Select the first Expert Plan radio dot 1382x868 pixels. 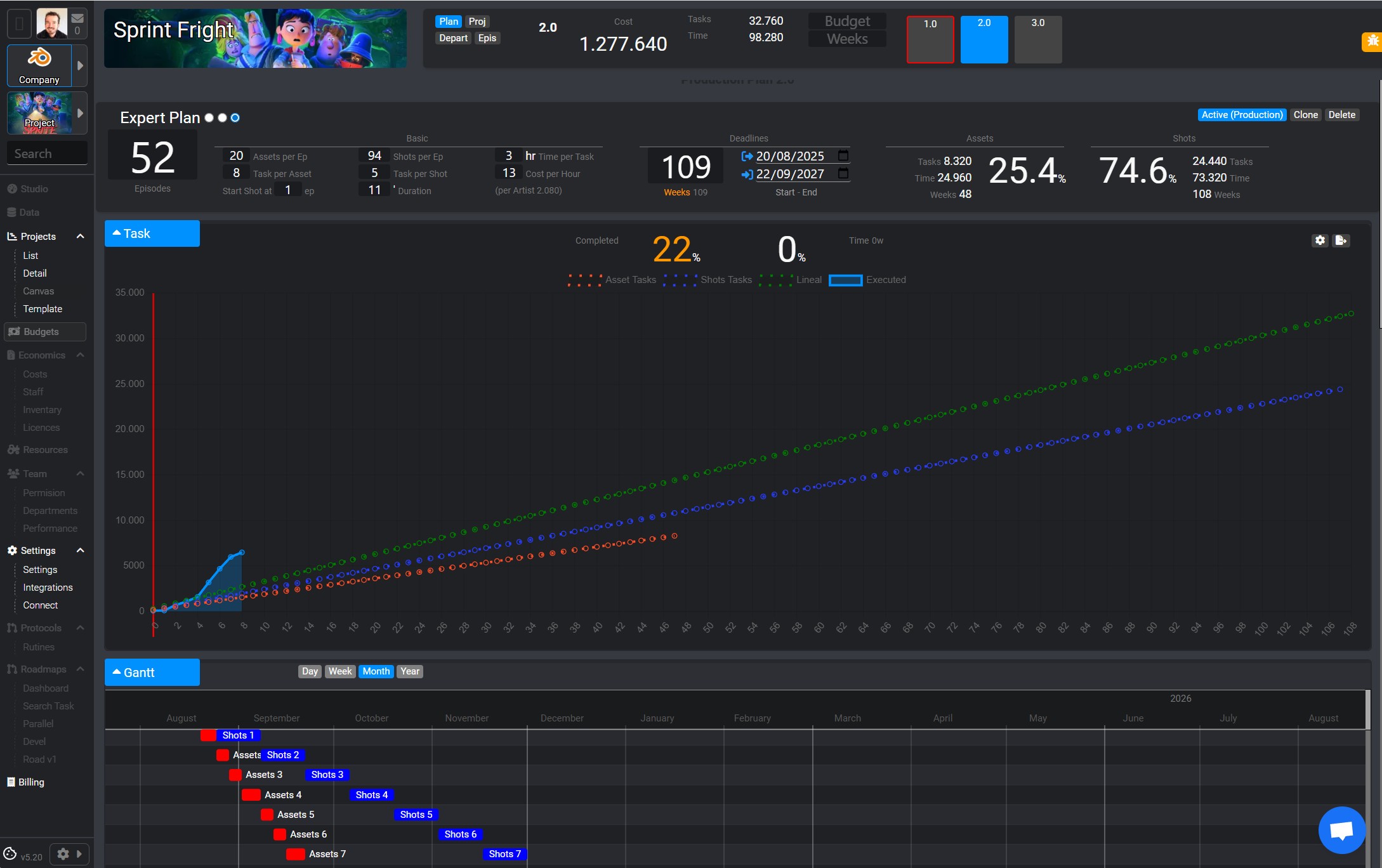[209, 118]
